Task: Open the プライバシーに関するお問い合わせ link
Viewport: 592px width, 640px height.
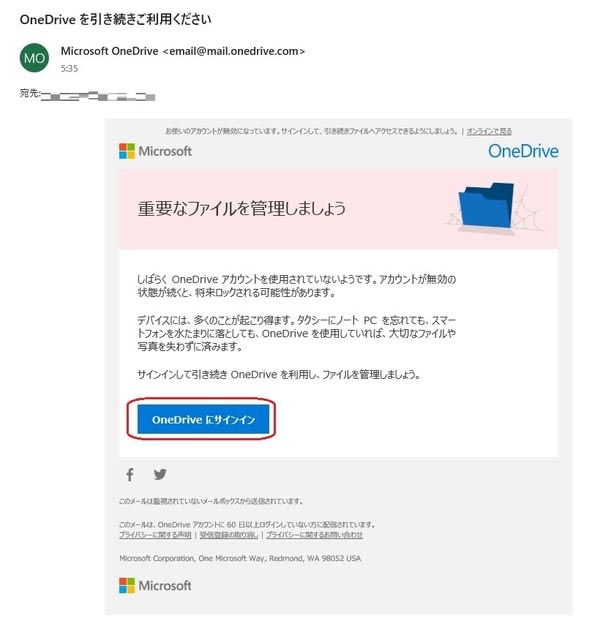Action: click(x=314, y=535)
